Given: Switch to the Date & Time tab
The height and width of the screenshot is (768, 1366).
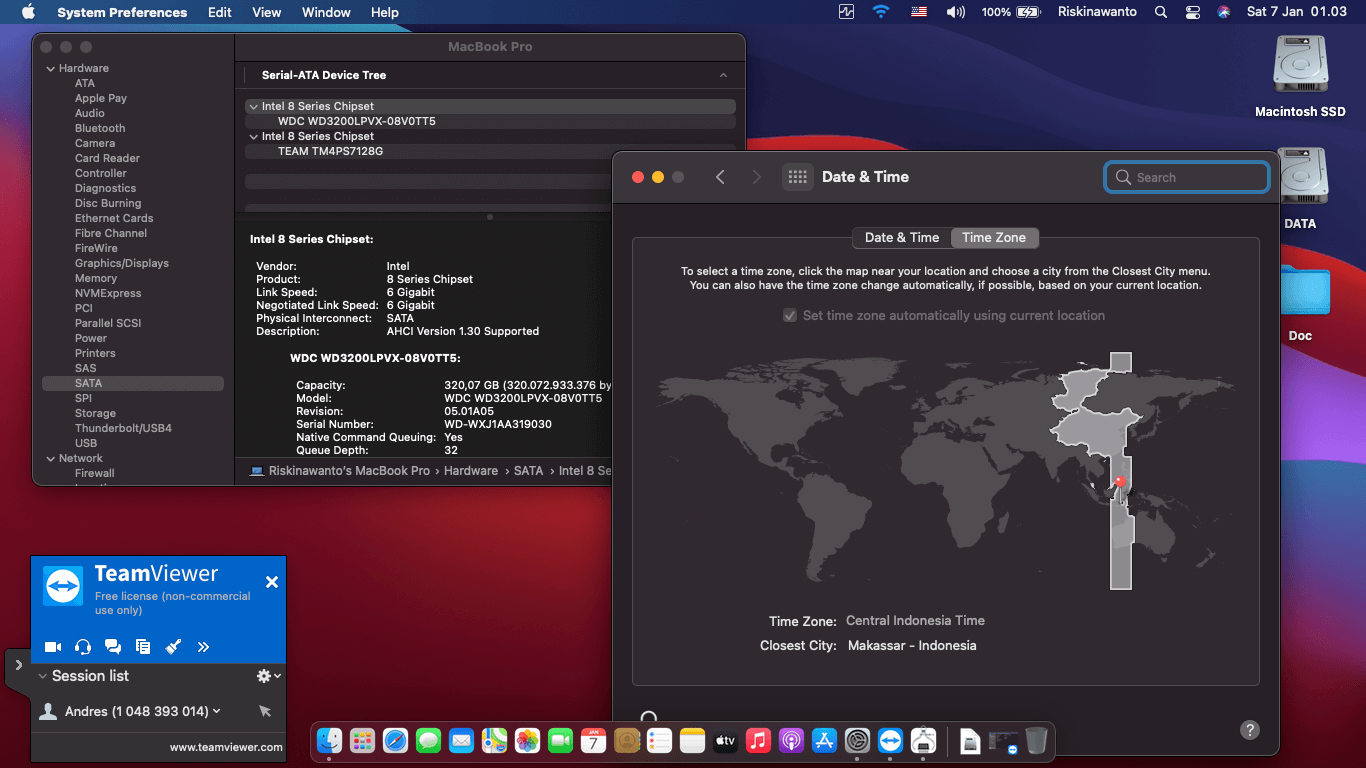Looking at the screenshot, I should 902,237.
